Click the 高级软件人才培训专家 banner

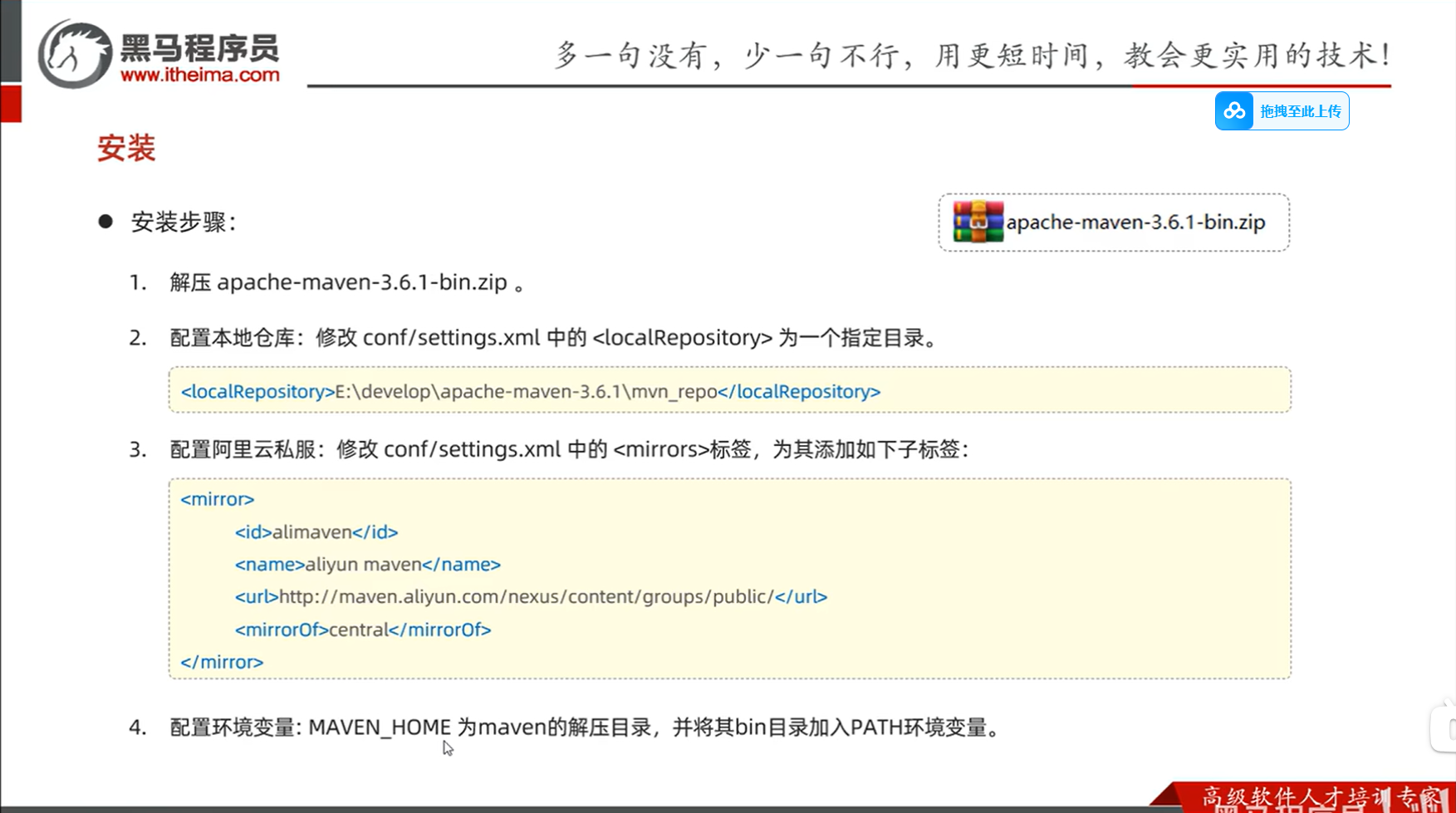[1321, 797]
